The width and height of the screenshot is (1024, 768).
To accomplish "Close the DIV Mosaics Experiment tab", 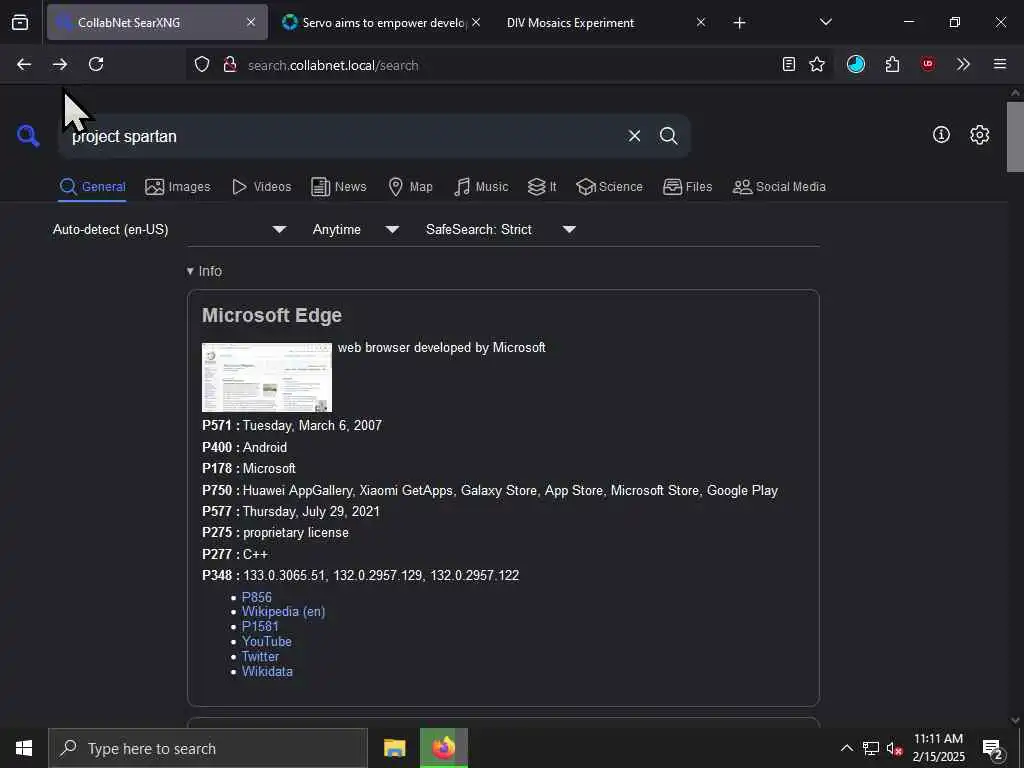I will [x=701, y=22].
